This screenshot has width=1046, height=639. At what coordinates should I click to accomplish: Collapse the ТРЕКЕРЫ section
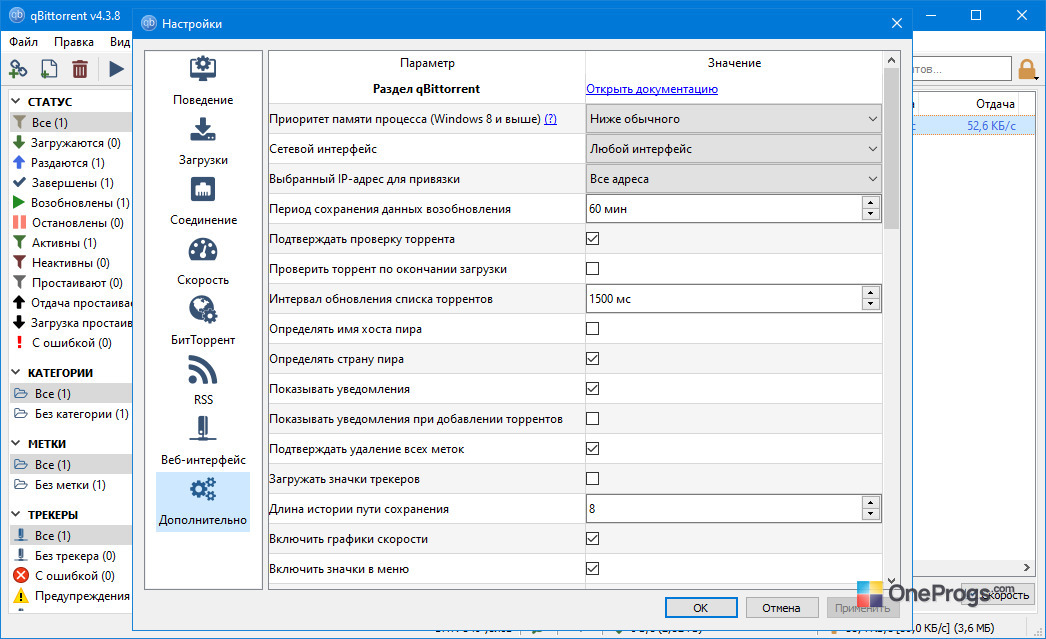point(16,514)
